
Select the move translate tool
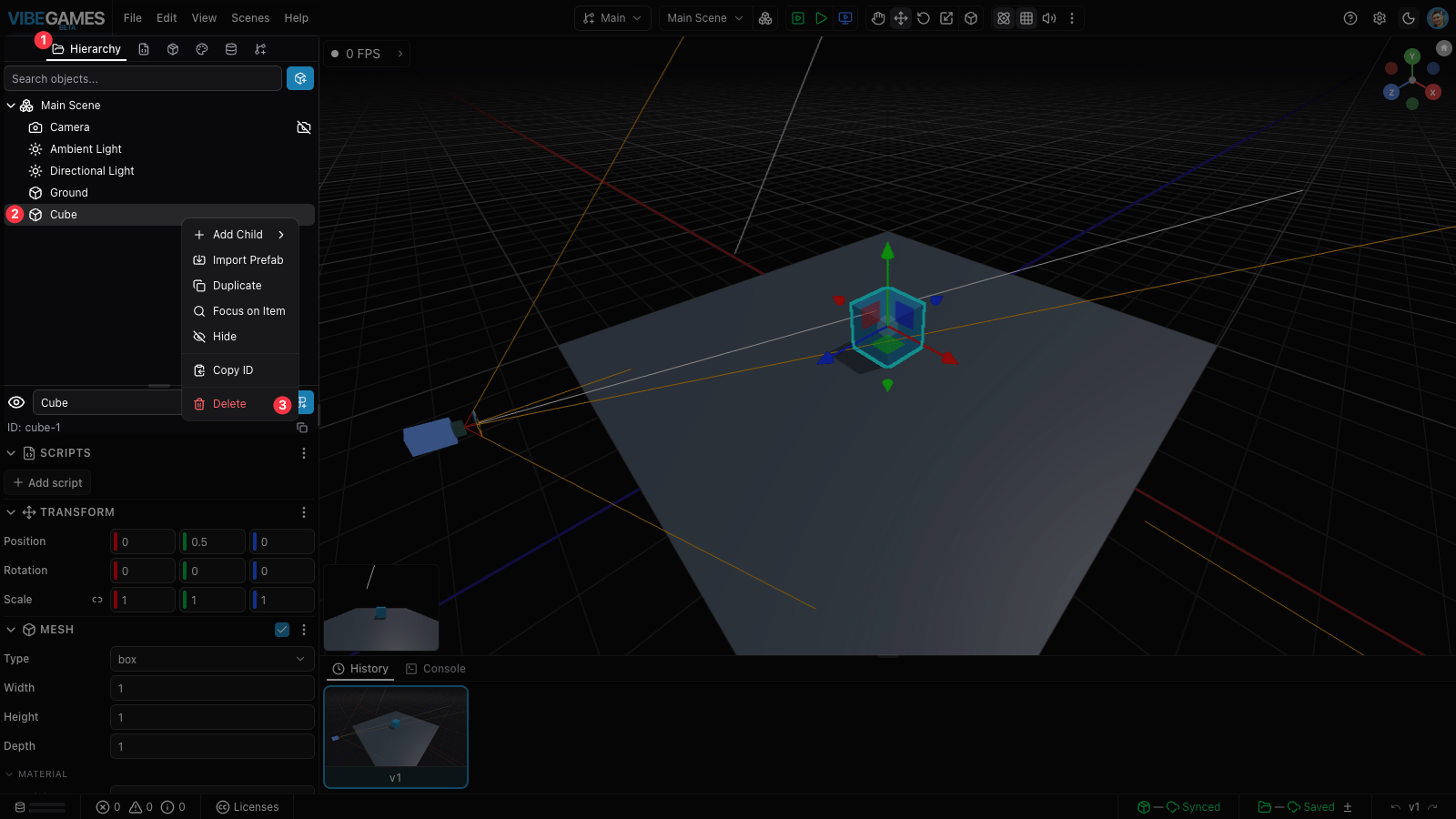901,18
